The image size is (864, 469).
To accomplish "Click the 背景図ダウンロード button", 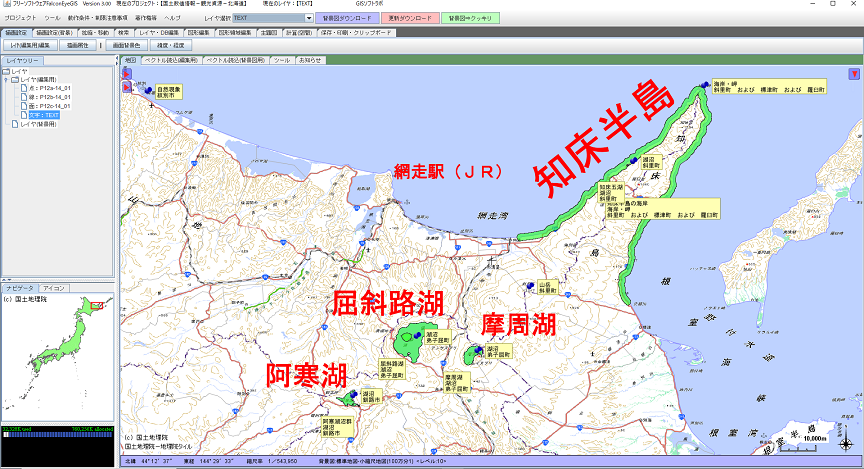I will [347, 18].
